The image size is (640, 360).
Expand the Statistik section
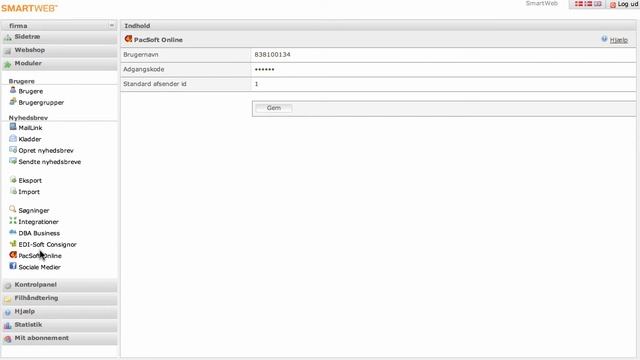(60, 325)
